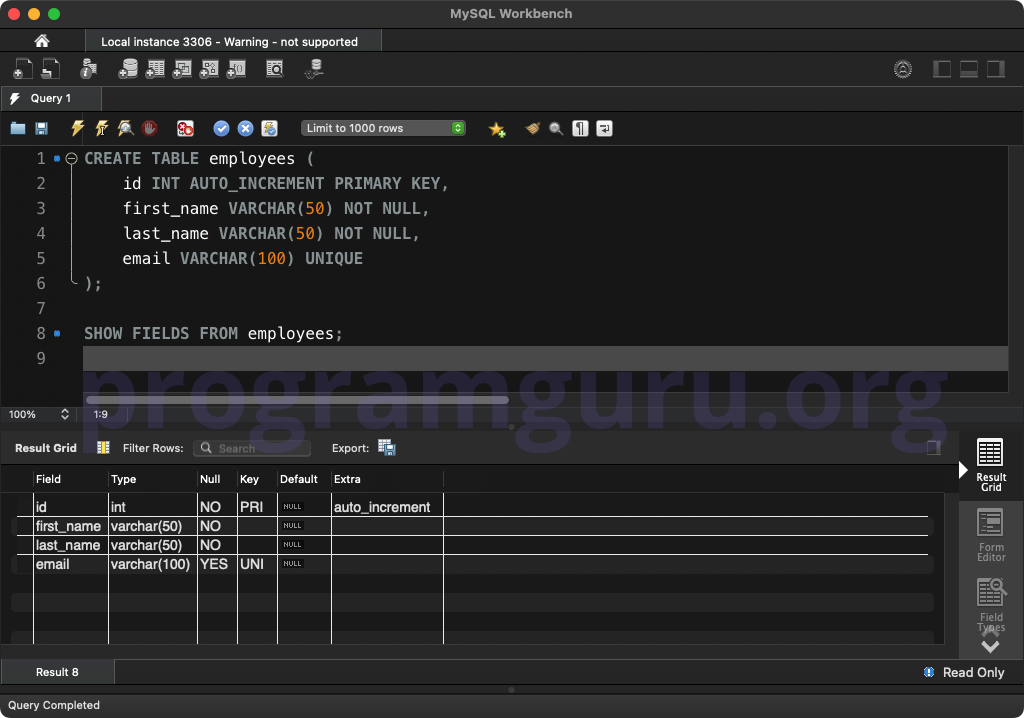1024x718 pixels.
Task: Select the auto_increment extra cell
Action: click(x=387, y=507)
